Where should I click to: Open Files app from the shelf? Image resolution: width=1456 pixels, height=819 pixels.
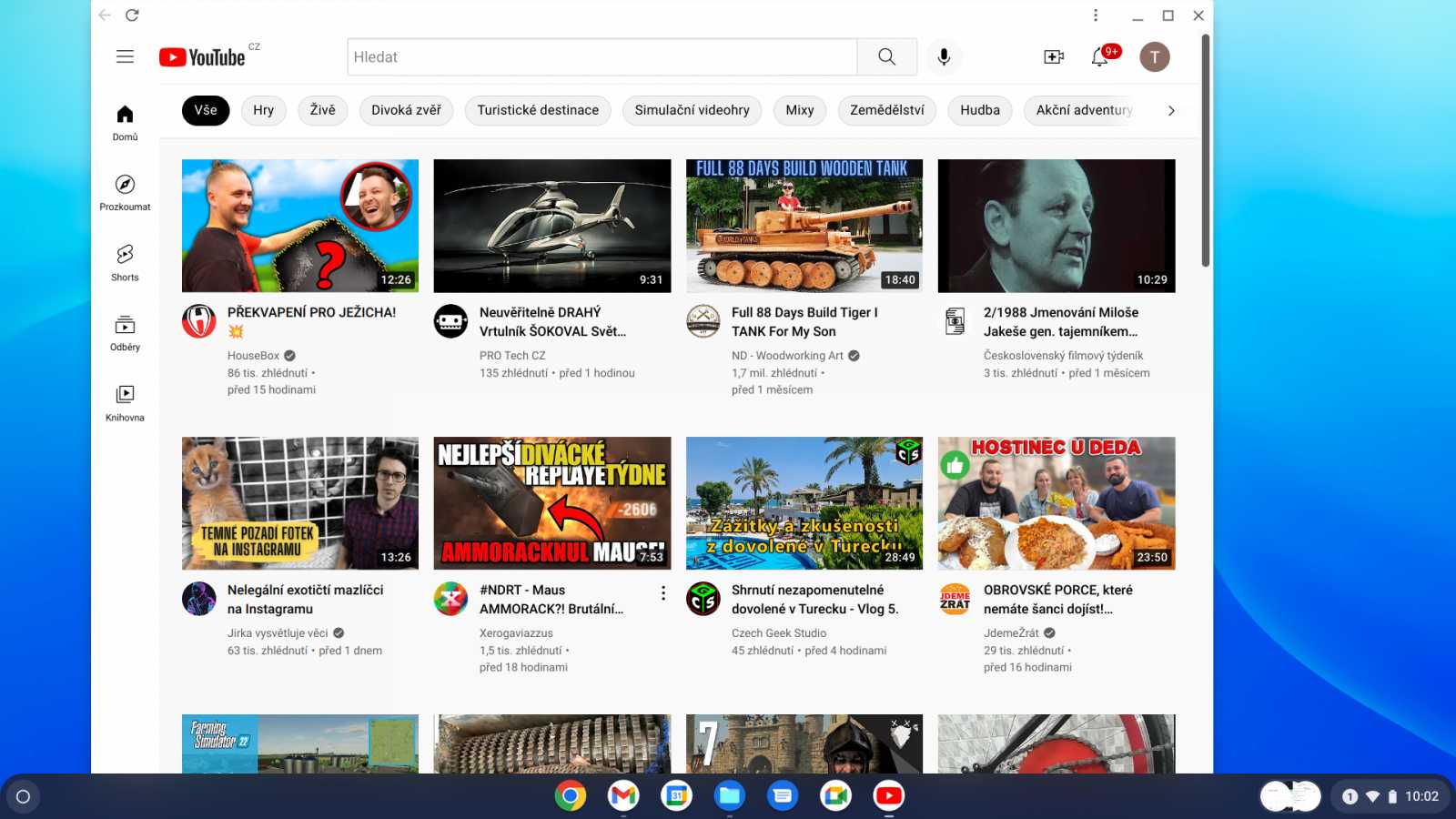[x=730, y=796]
